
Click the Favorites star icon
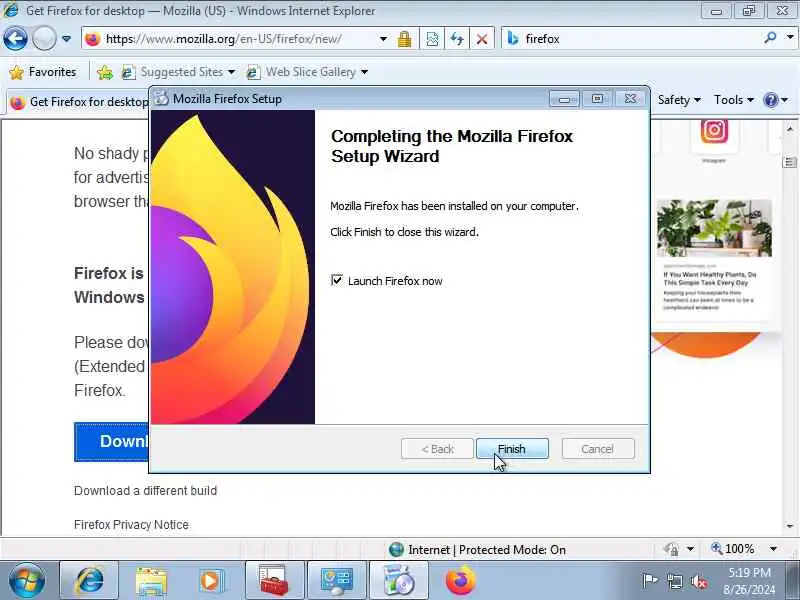[17, 72]
